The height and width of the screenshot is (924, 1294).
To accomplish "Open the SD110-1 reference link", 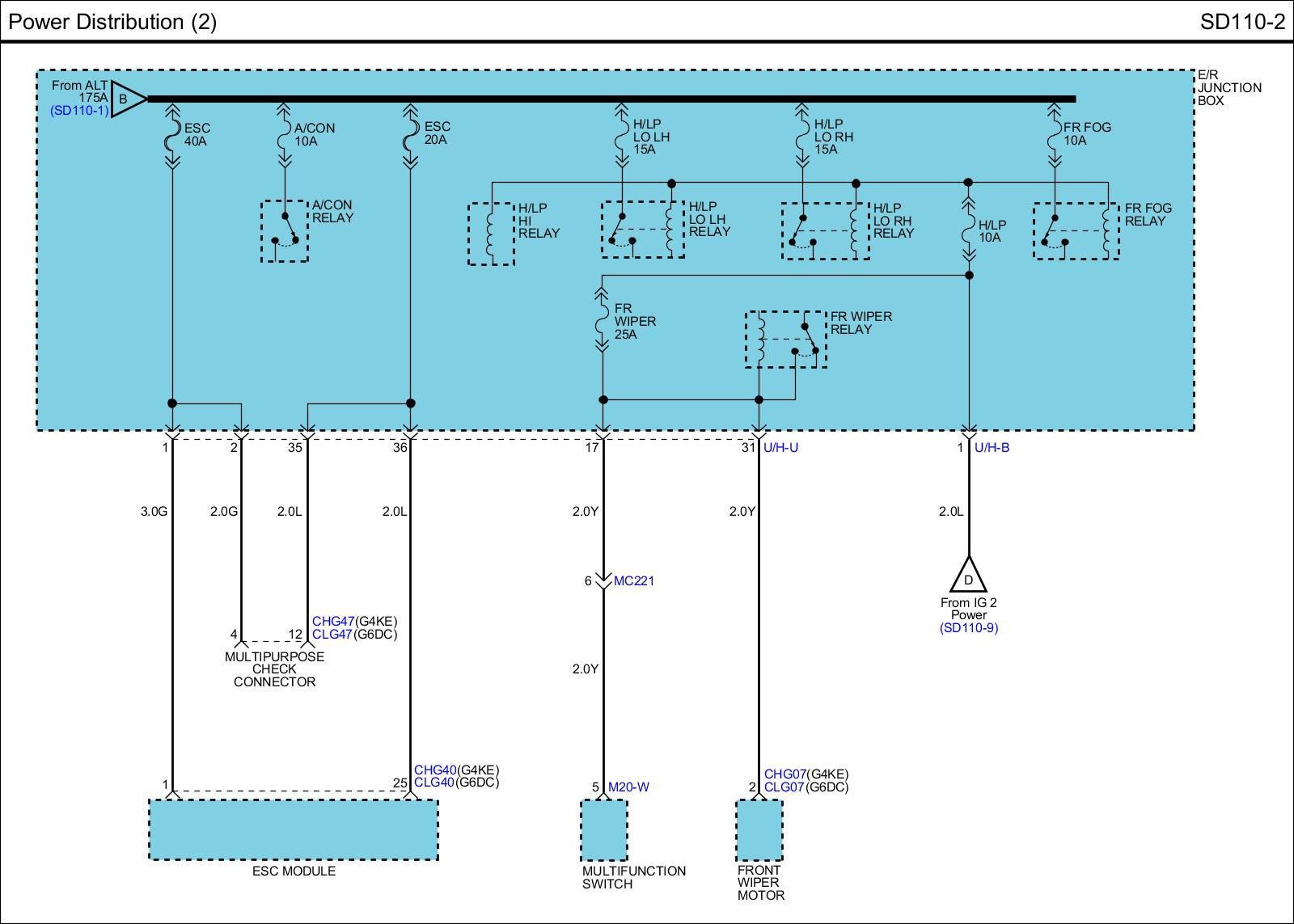I will [79, 111].
